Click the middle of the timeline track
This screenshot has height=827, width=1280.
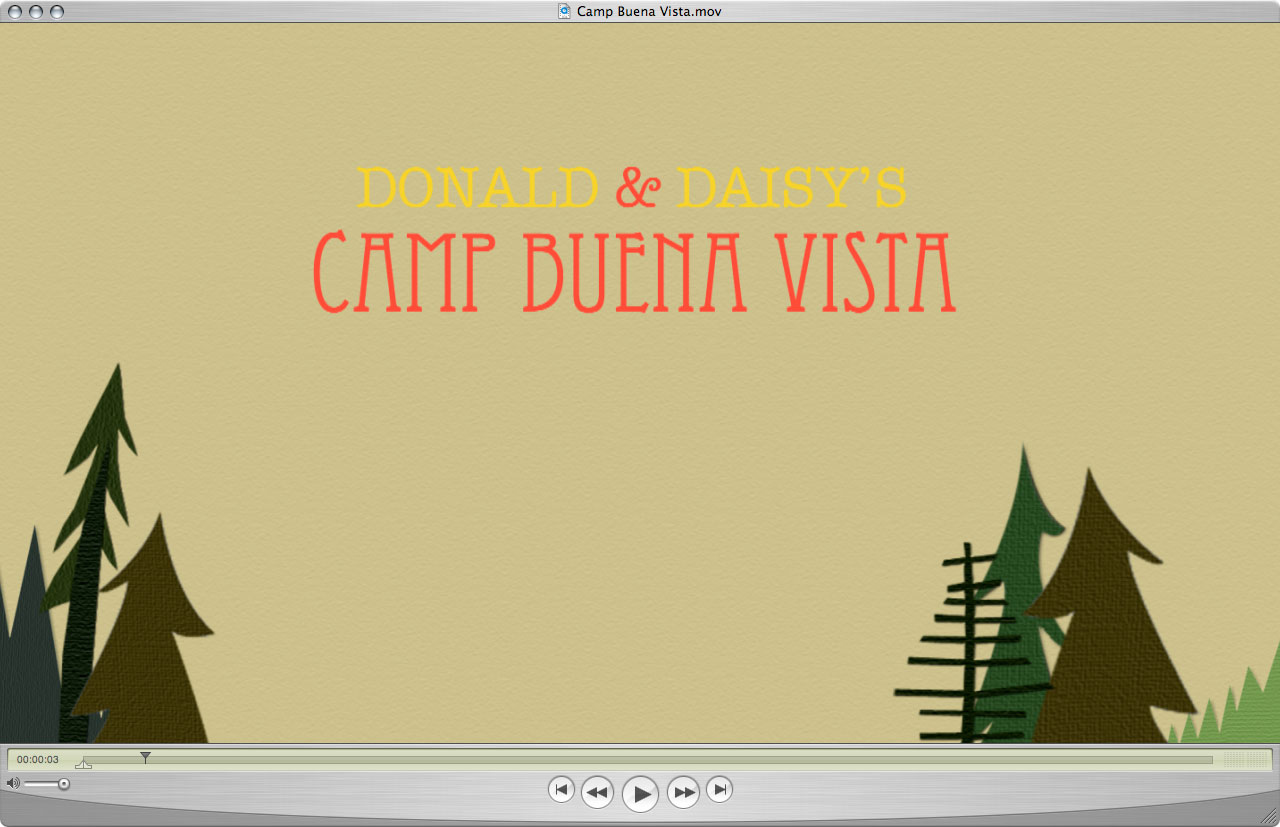pyautogui.click(x=646, y=760)
